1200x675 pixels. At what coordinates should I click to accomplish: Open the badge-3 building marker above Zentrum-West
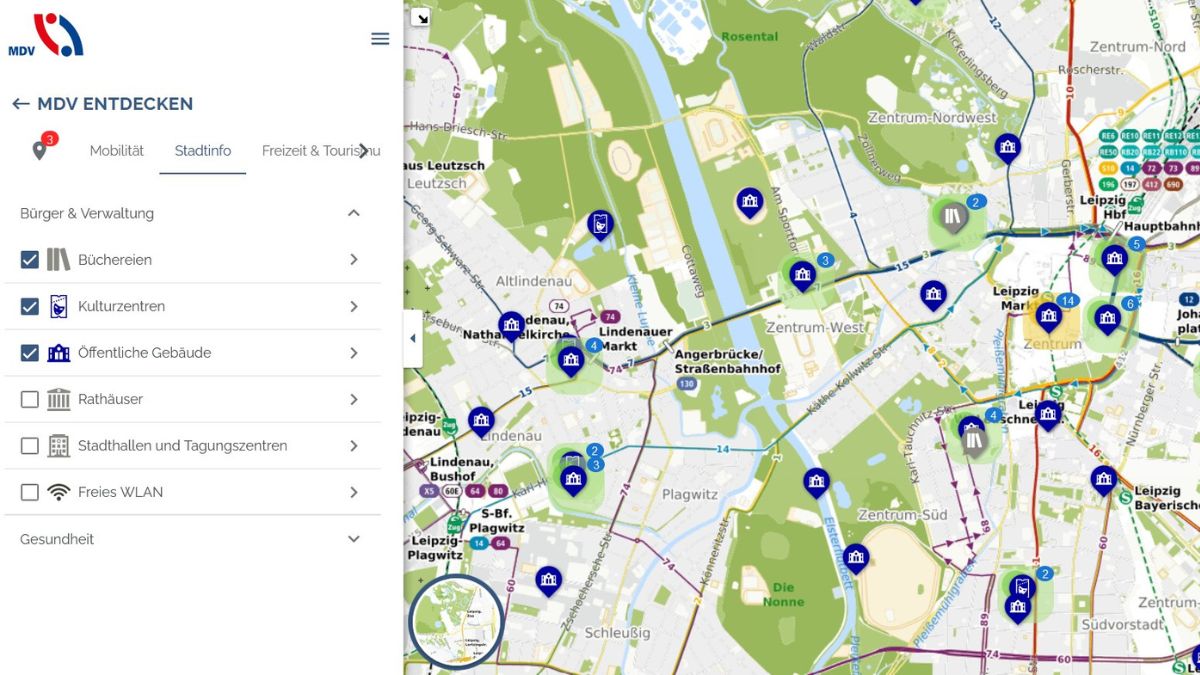coord(803,275)
